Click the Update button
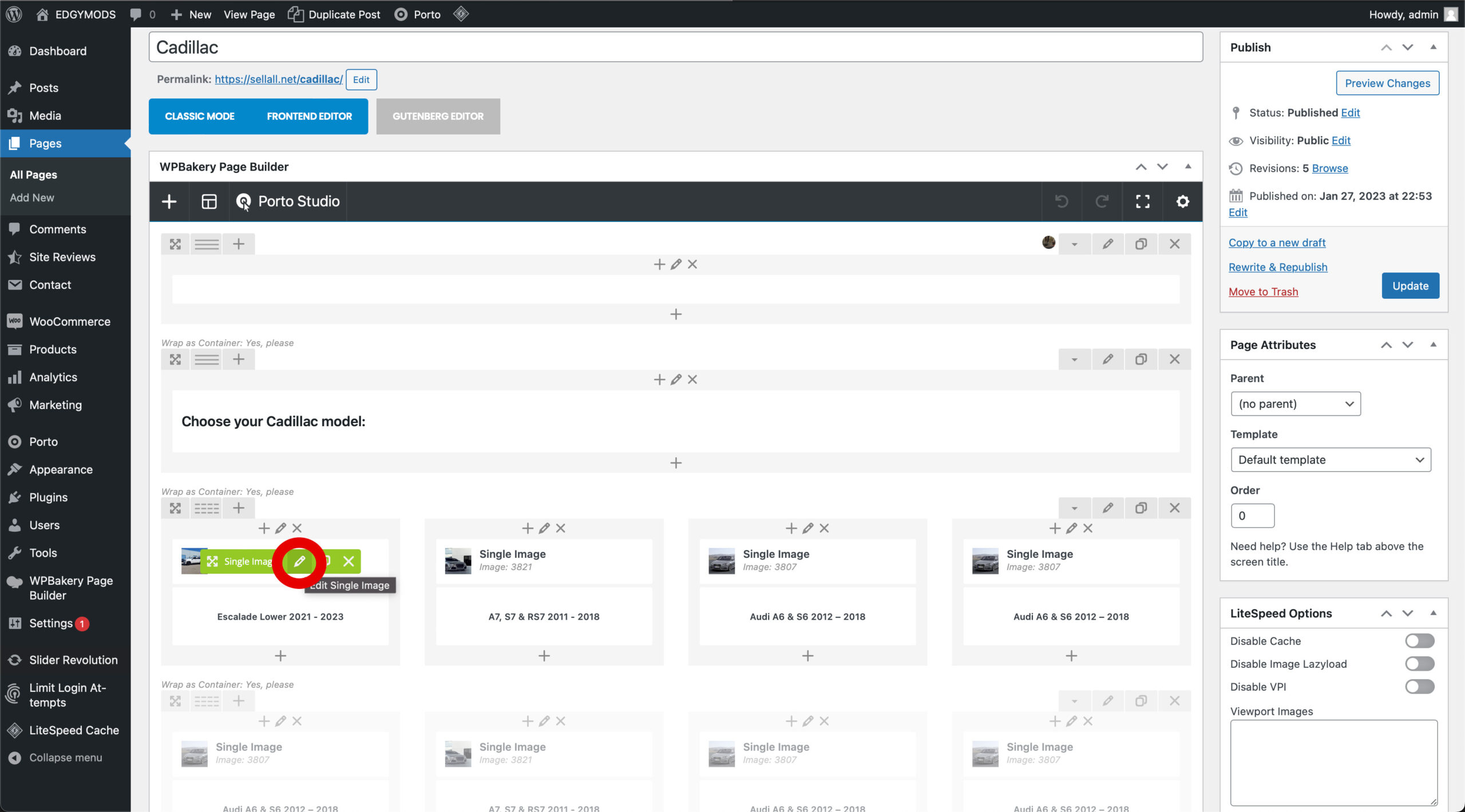Screen dimensions: 1465x812 [1411, 286]
